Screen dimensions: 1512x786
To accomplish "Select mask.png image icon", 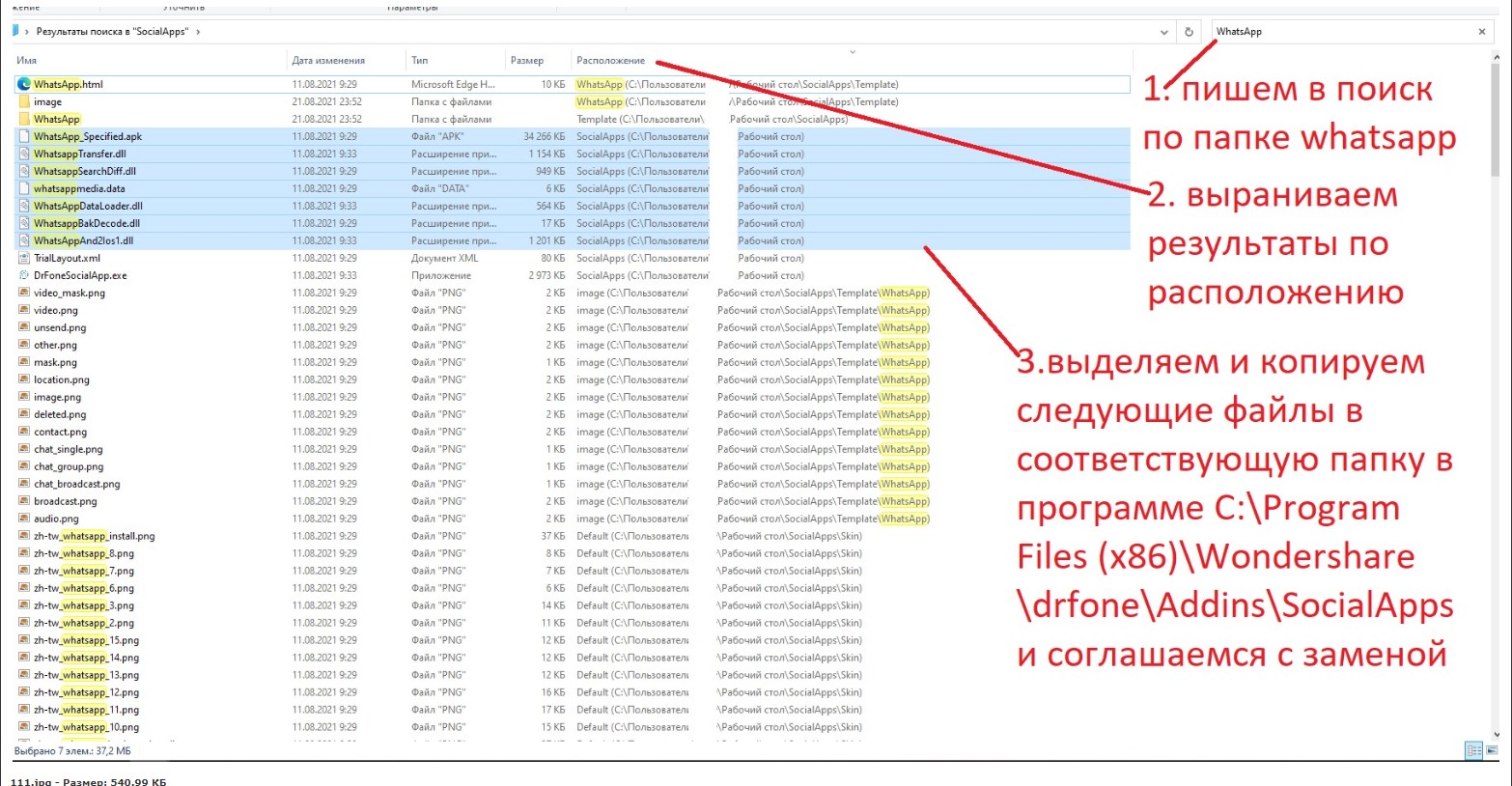I will (x=24, y=362).
